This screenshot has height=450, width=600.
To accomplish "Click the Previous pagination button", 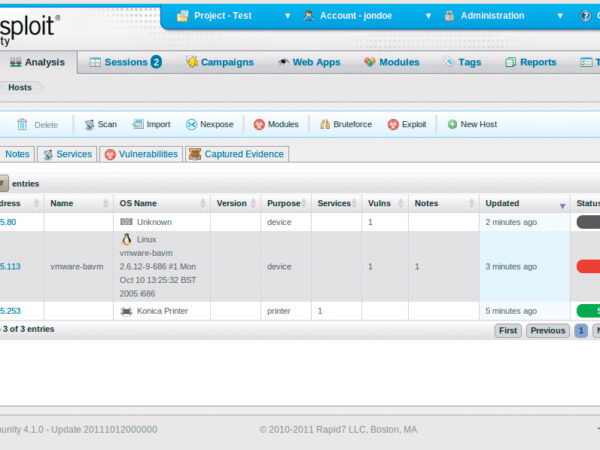I will tap(547, 330).
